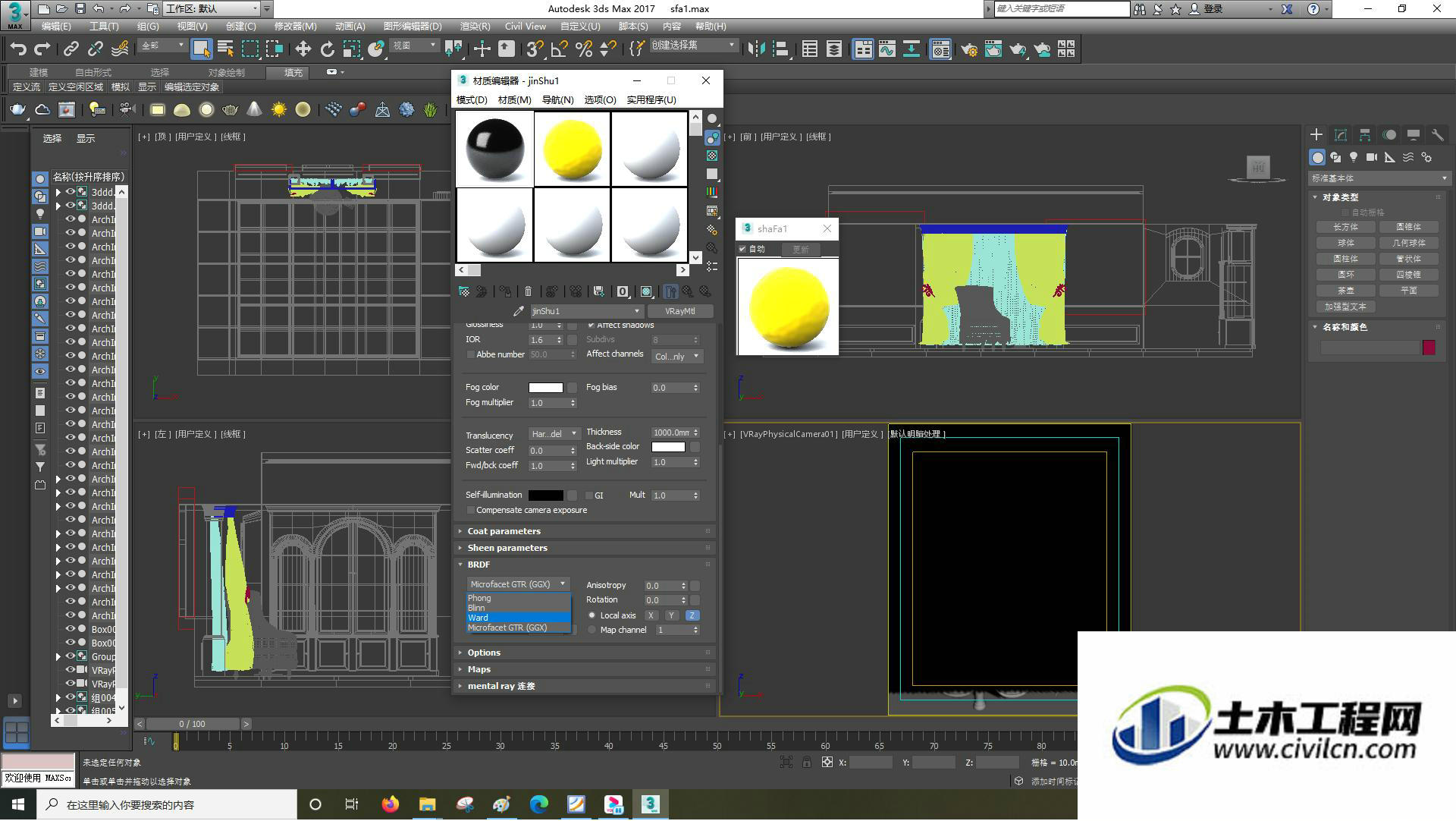Select Cameras category in Create panel

pyautogui.click(x=1372, y=157)
